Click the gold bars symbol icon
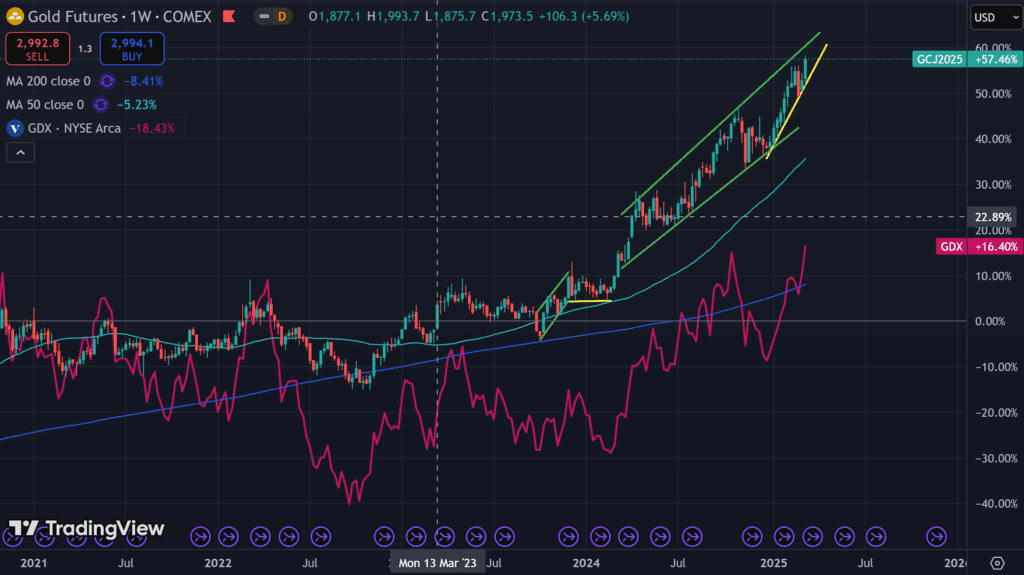The width and height of the screenshot is (1024, 575). pos(14,16)
